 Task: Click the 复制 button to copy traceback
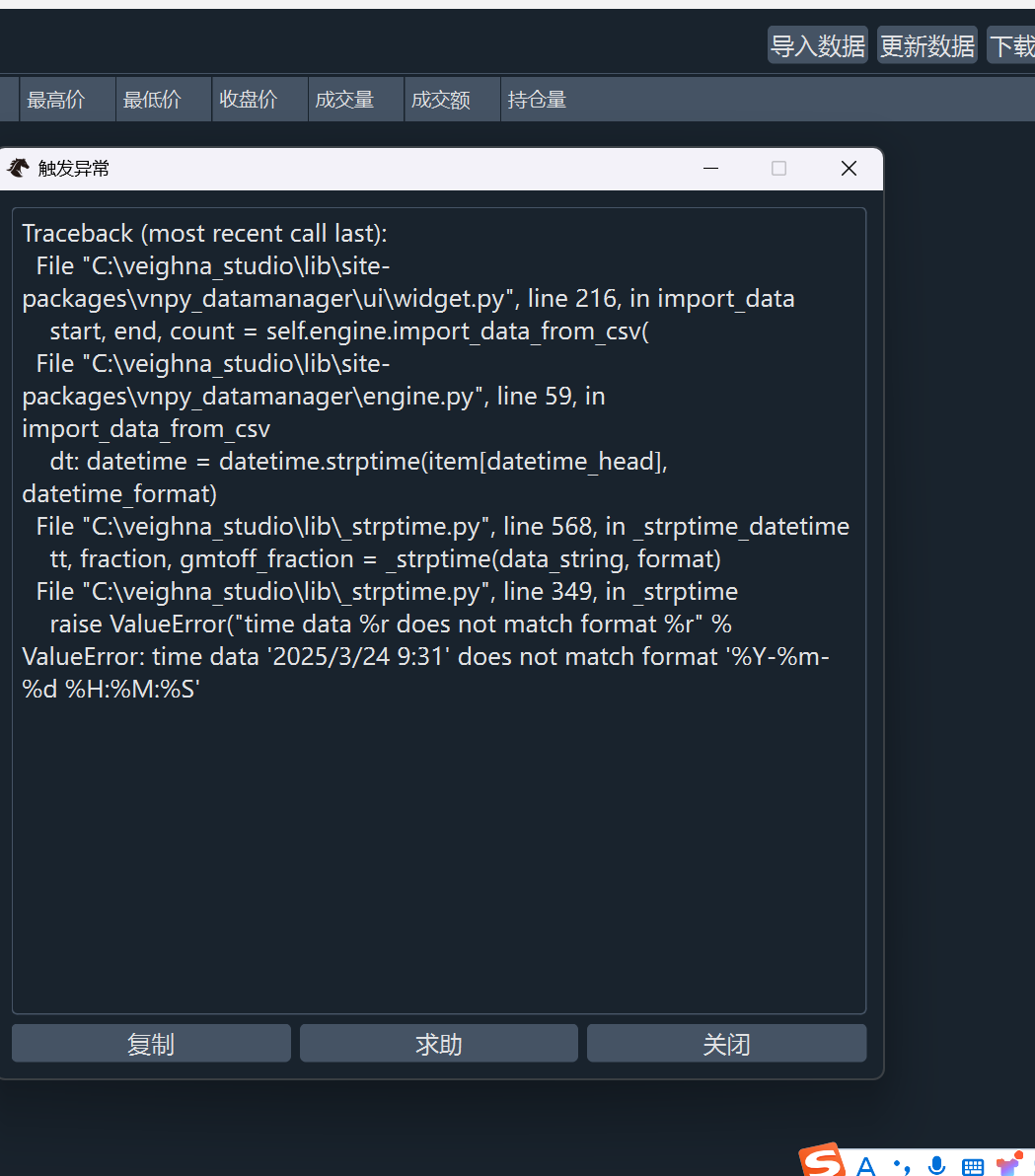(151, 1043)
